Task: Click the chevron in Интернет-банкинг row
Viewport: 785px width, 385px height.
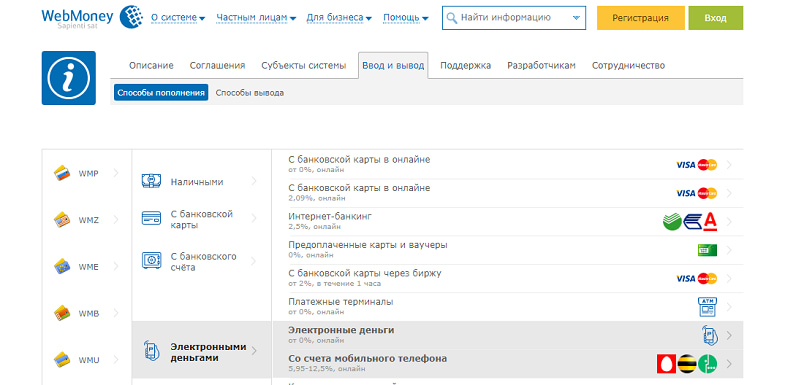Action: (729, 221)
